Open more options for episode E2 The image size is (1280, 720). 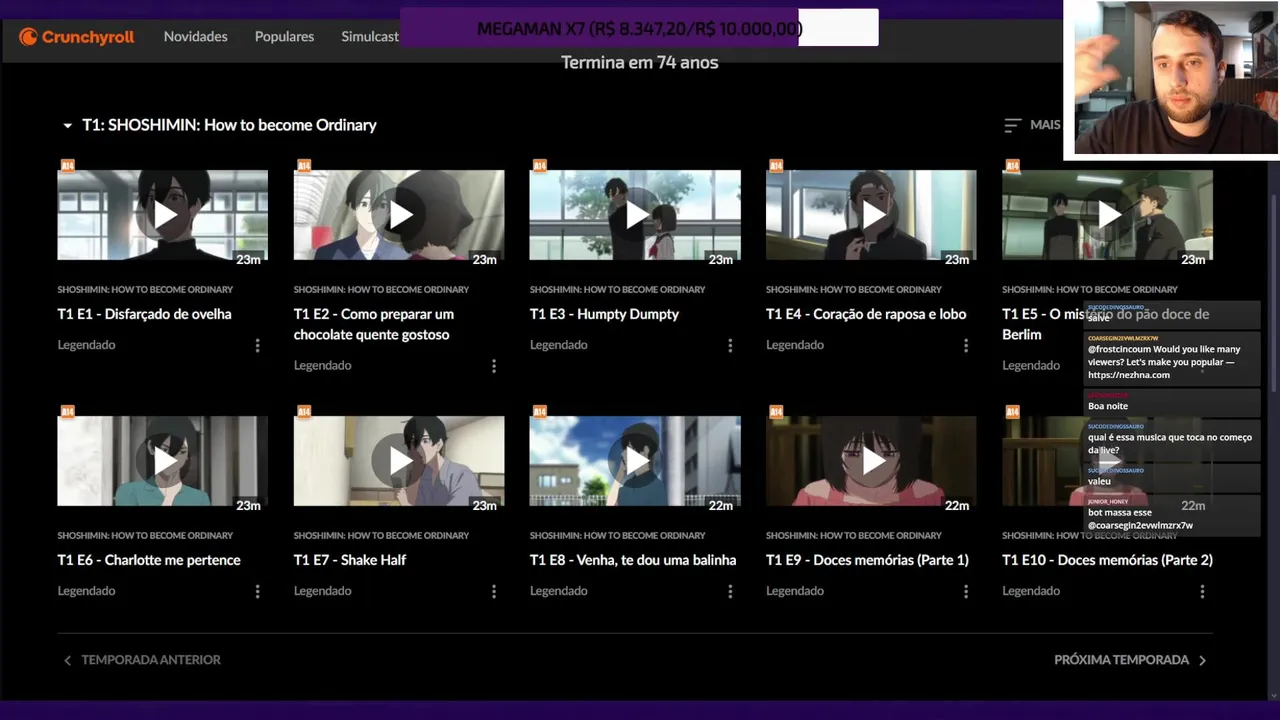pyautogui.click(x=493, y=366)
